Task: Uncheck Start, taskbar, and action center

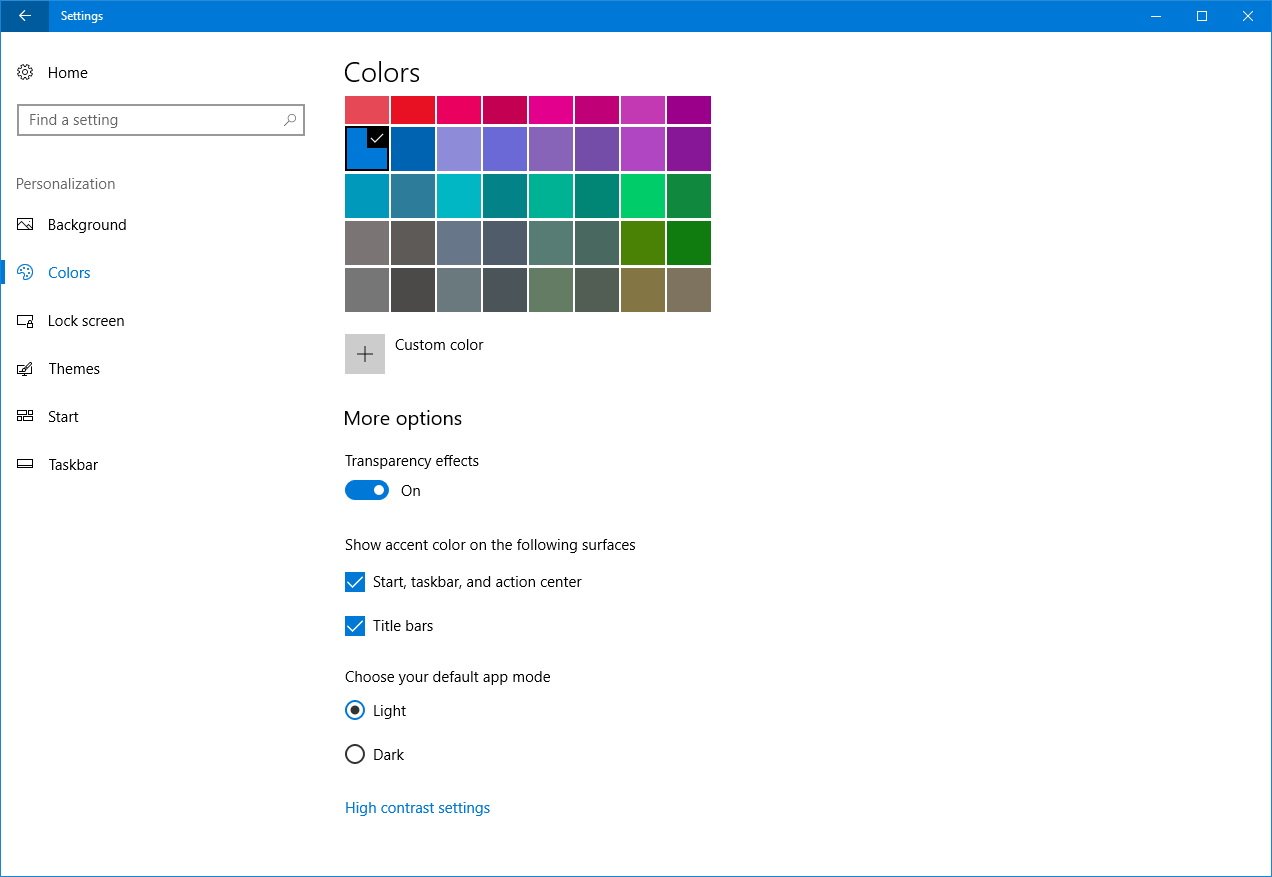Action: 355,582
